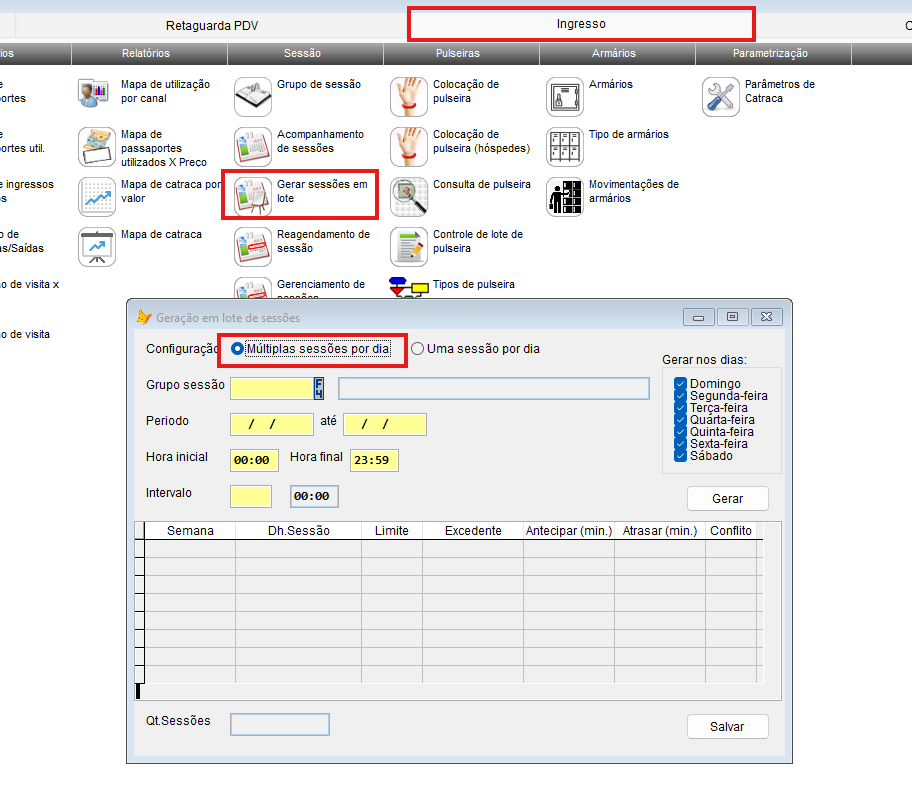Uncheck the Domingo checkbox
The height and width of the screenshot is (800, 912).
(x=680, y=384)
